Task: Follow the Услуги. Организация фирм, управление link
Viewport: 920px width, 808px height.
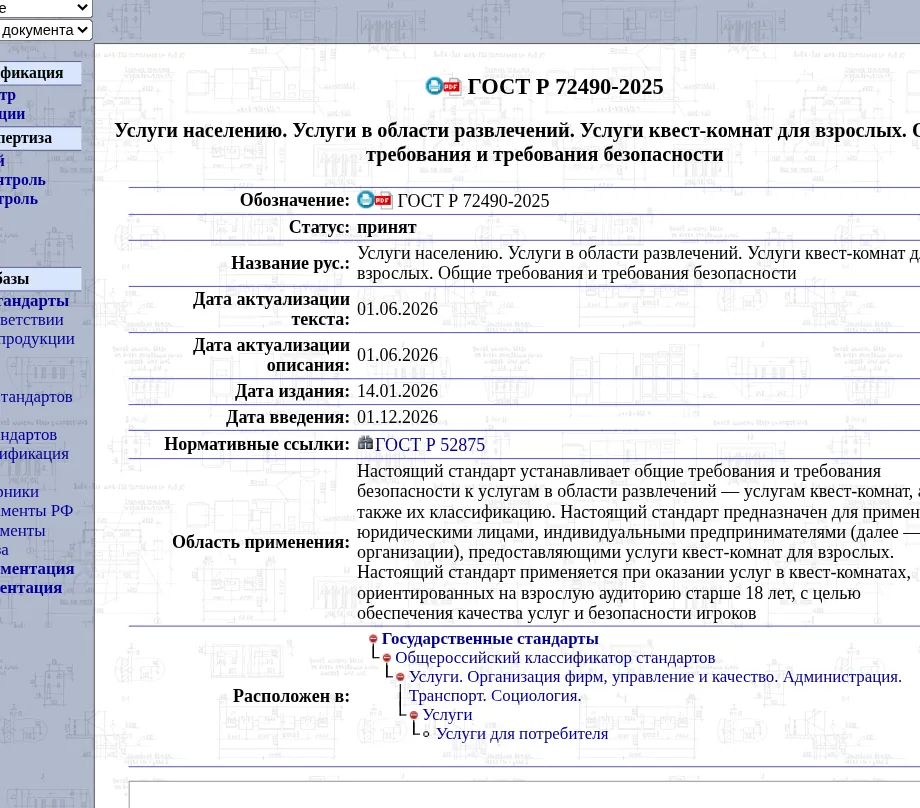Action: (655, 686)
